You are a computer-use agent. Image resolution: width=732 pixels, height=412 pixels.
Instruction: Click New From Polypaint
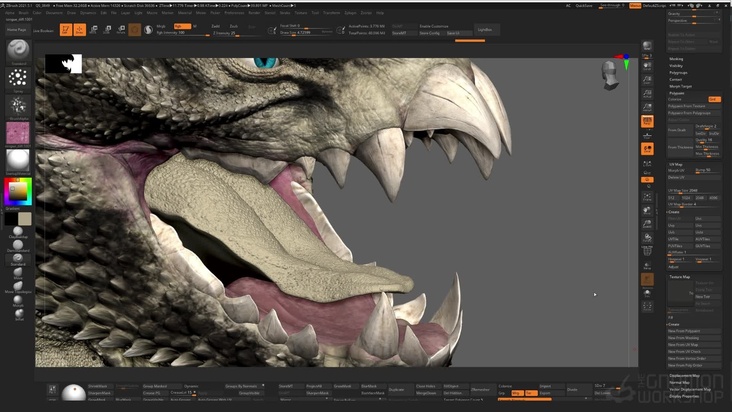coord(694,331)
